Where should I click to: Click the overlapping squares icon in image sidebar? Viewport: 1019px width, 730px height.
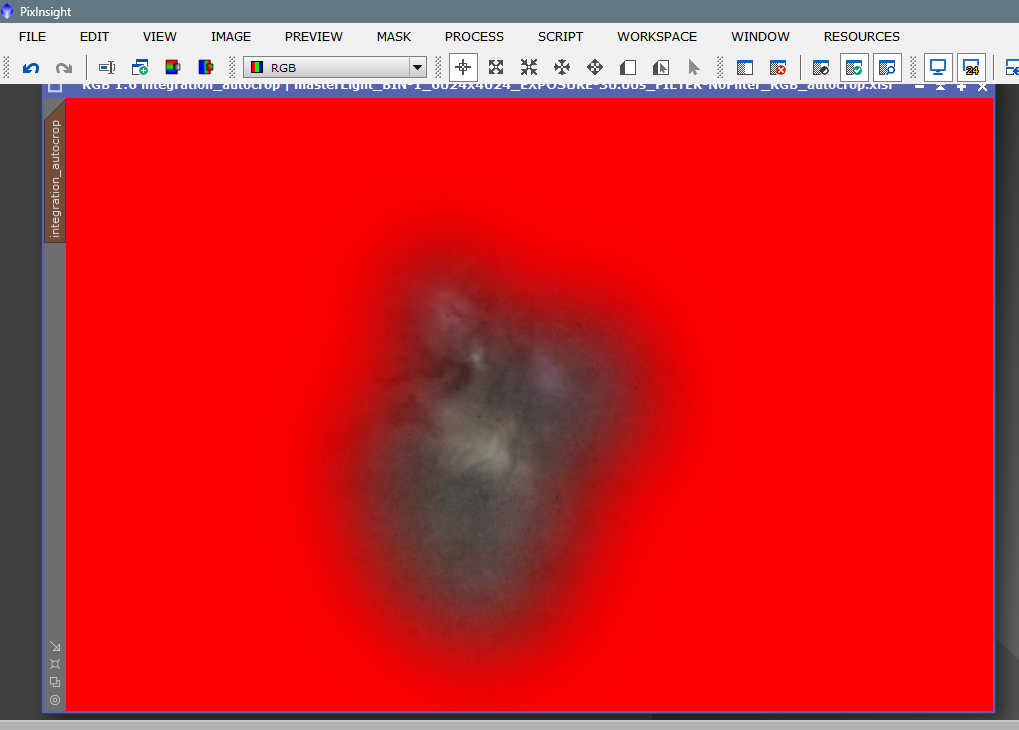pyautogui.click(x=55, y=682)
